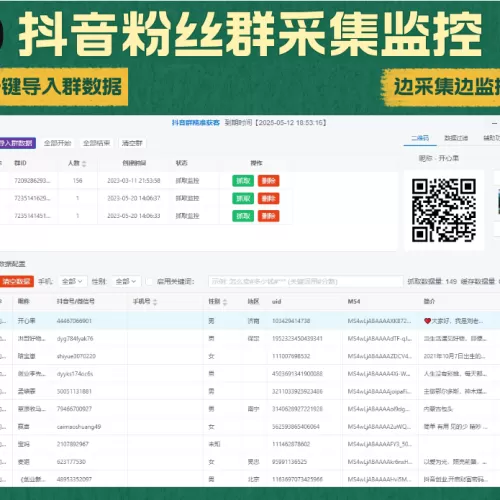Click creation time 2023-05-20 14:06:33
This screenshot has width=500, height=500.
click(134, 216)
